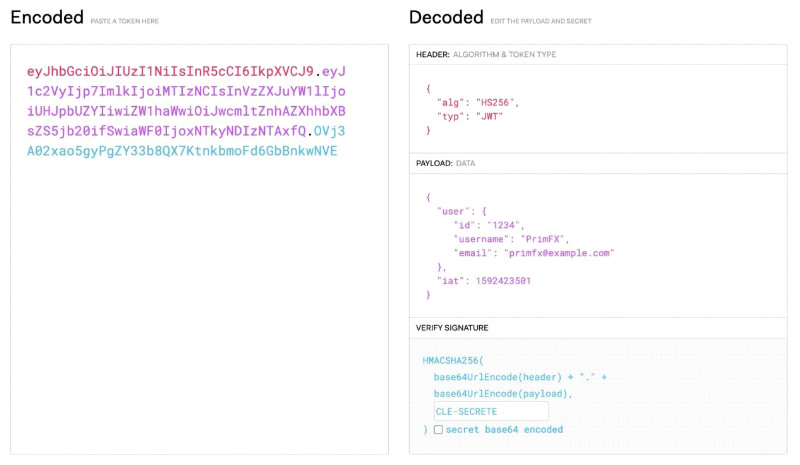The image size is (800, 465).
Task: Click the primfx@example.com email value
Action: point(559,253)
